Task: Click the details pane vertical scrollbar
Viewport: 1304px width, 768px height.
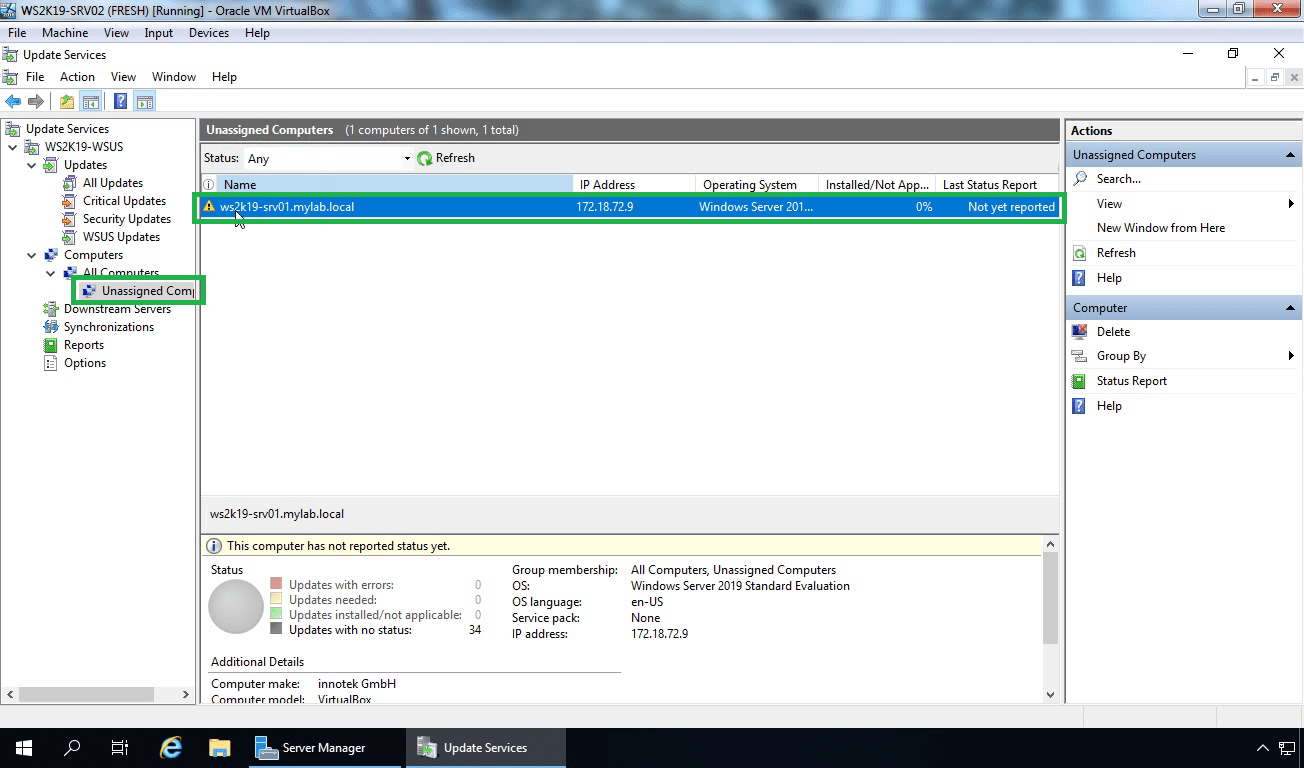Action: tap(1050, 597)
